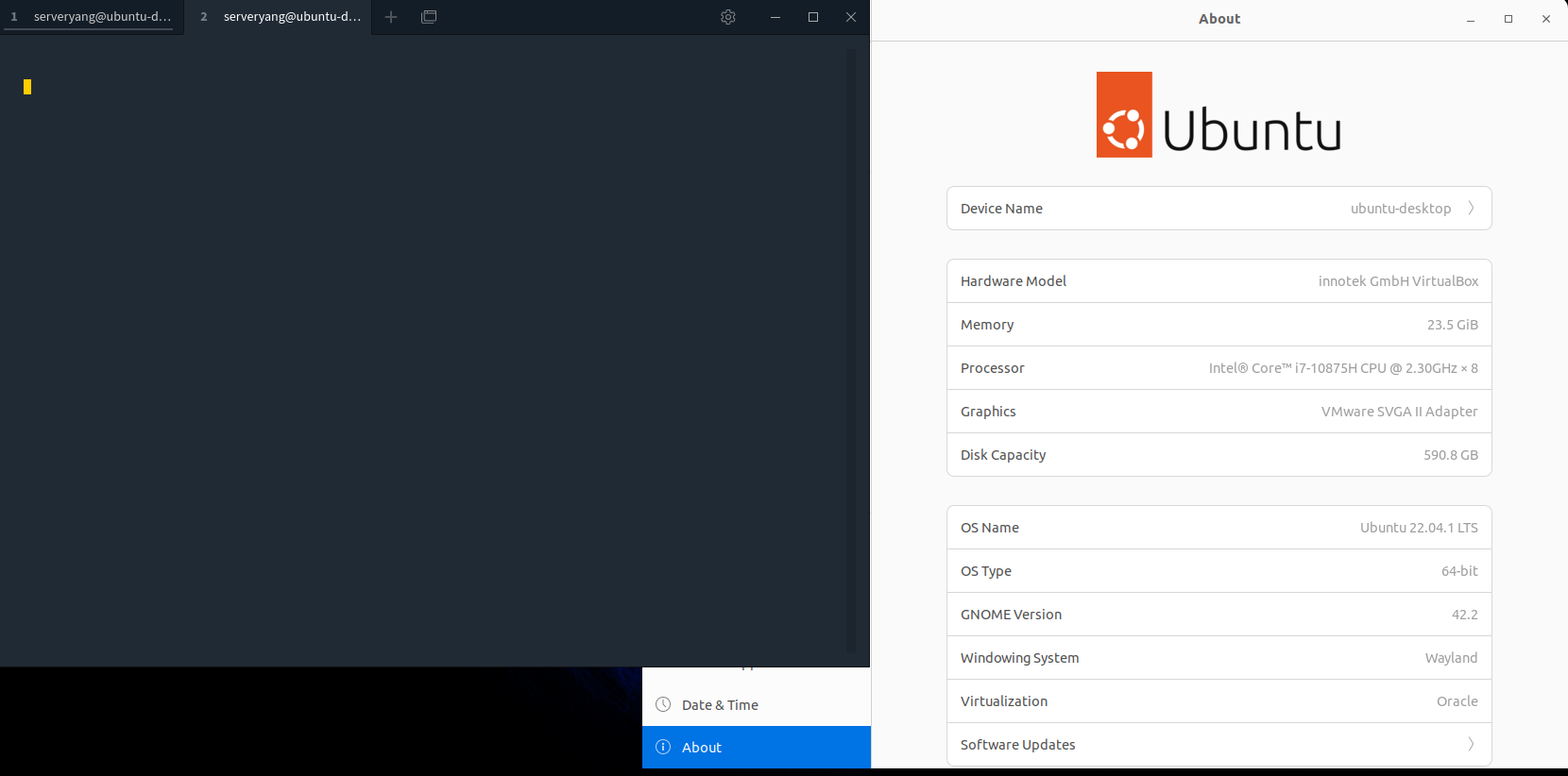
Task: Click the OS Name label
Action: tap(990, 528)
